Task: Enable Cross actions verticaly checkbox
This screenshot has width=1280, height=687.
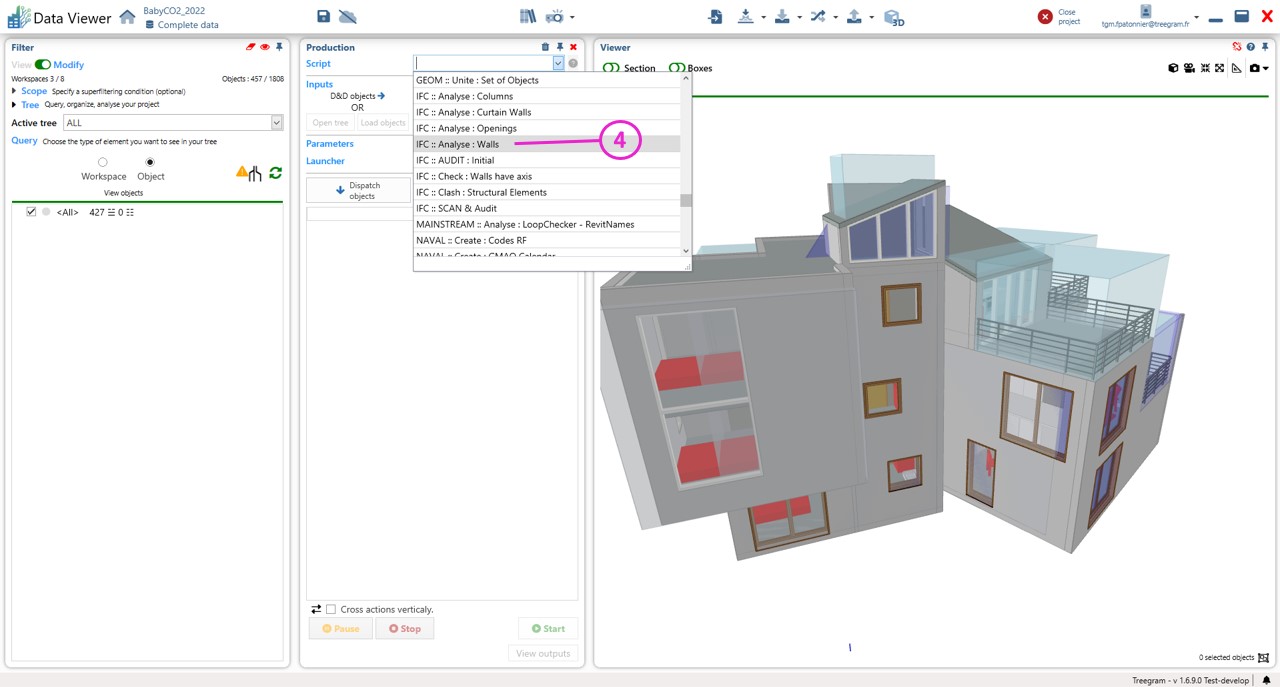Action: [x=331, y=609]
